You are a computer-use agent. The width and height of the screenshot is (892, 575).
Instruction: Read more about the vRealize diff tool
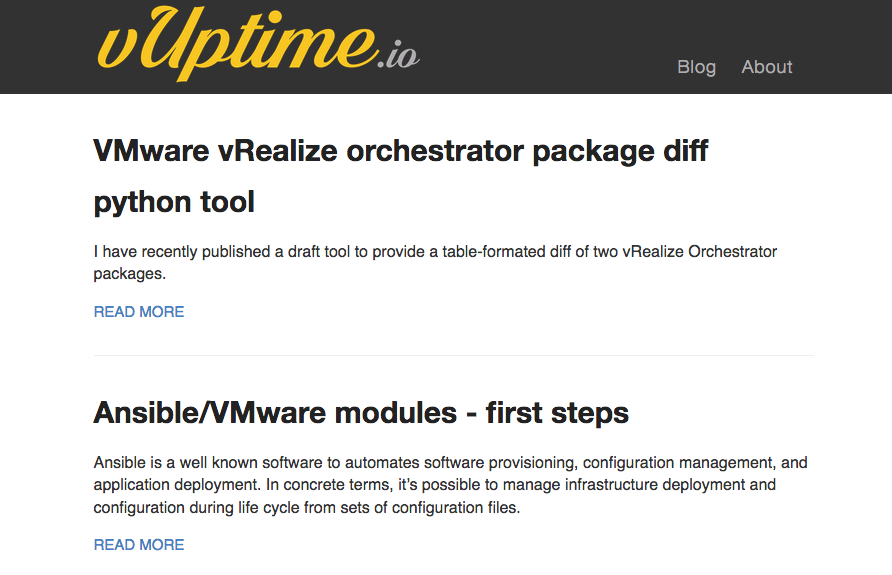coord(139,312)
